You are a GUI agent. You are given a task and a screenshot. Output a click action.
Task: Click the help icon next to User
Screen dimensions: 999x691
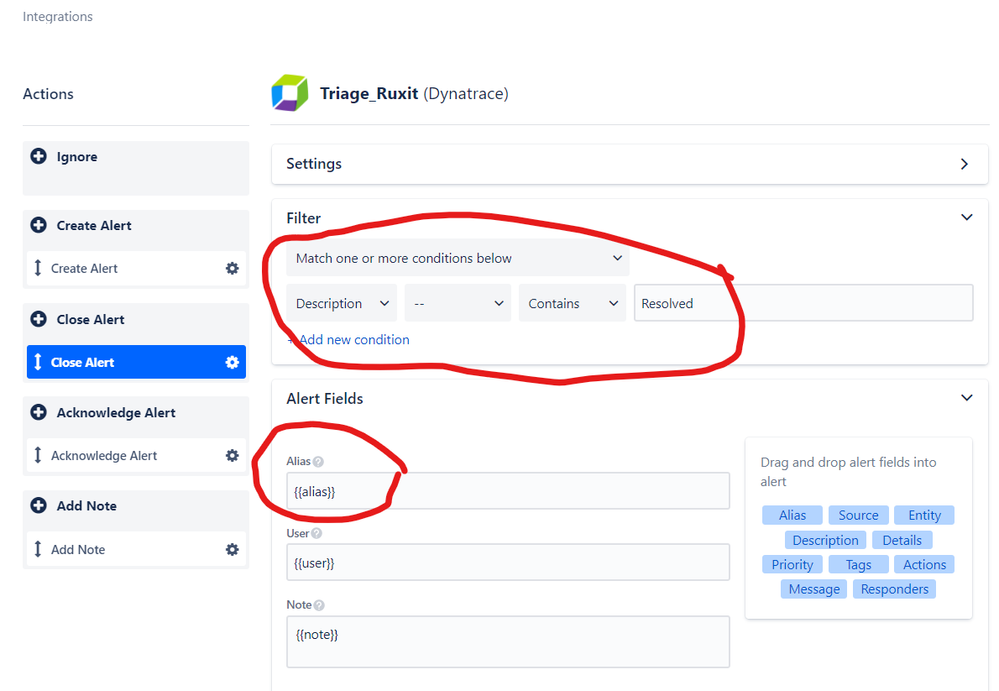tap(317, 534)
